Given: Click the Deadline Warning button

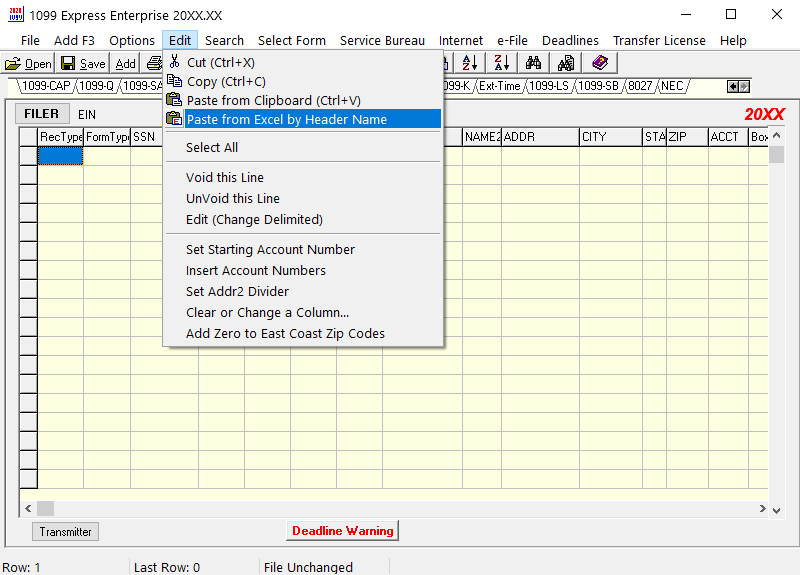Looking at the screenshot, I should 342,531.
